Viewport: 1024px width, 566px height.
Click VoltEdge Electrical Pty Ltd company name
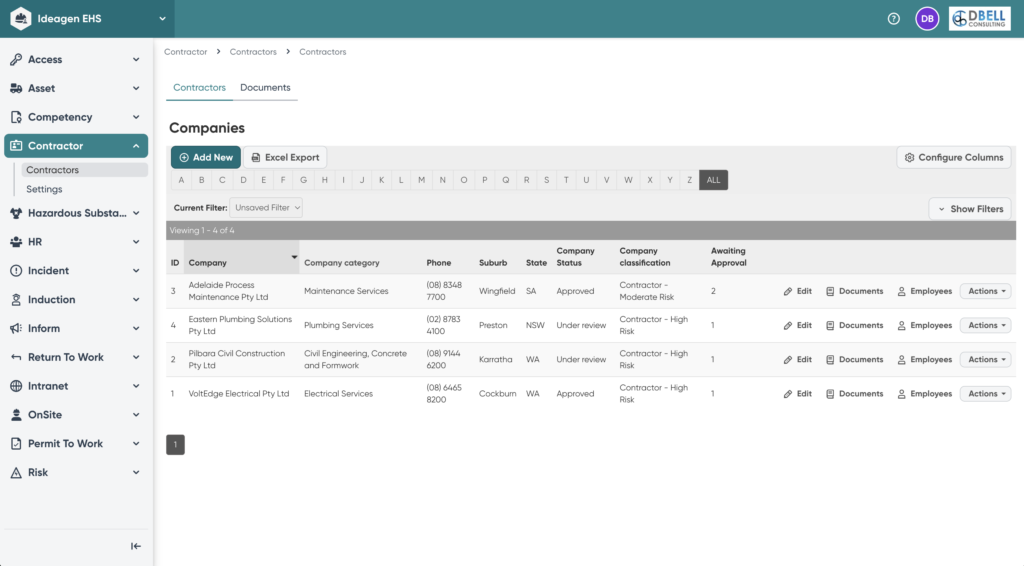[238, 394]
